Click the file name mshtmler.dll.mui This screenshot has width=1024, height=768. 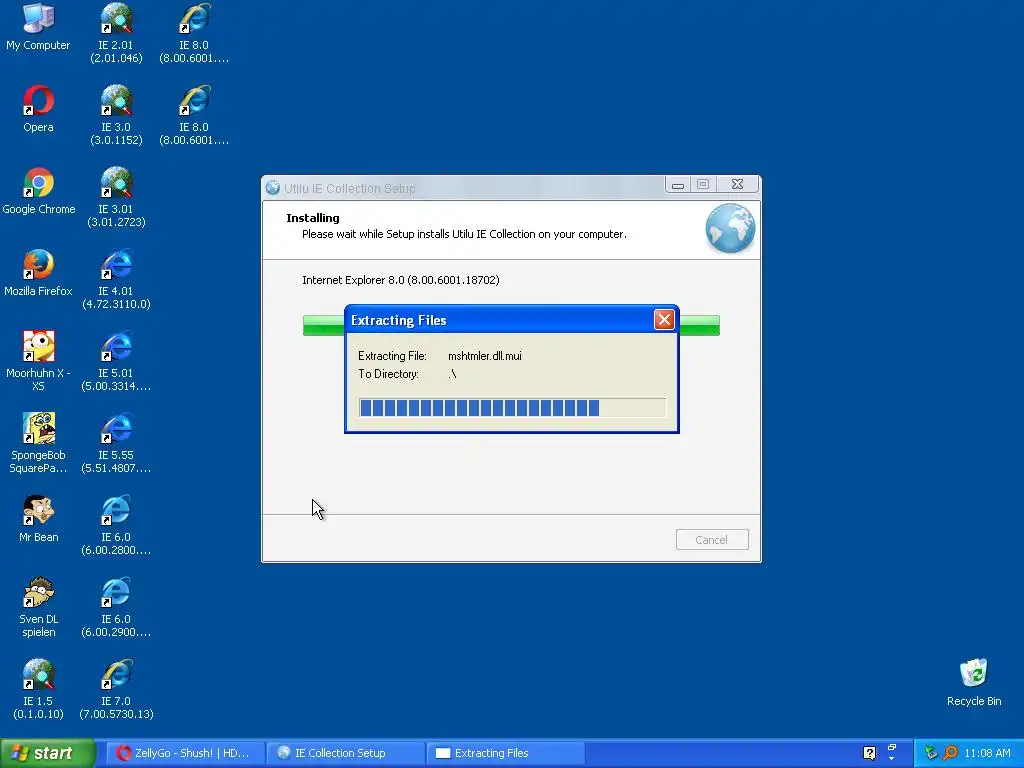point(485,356)
